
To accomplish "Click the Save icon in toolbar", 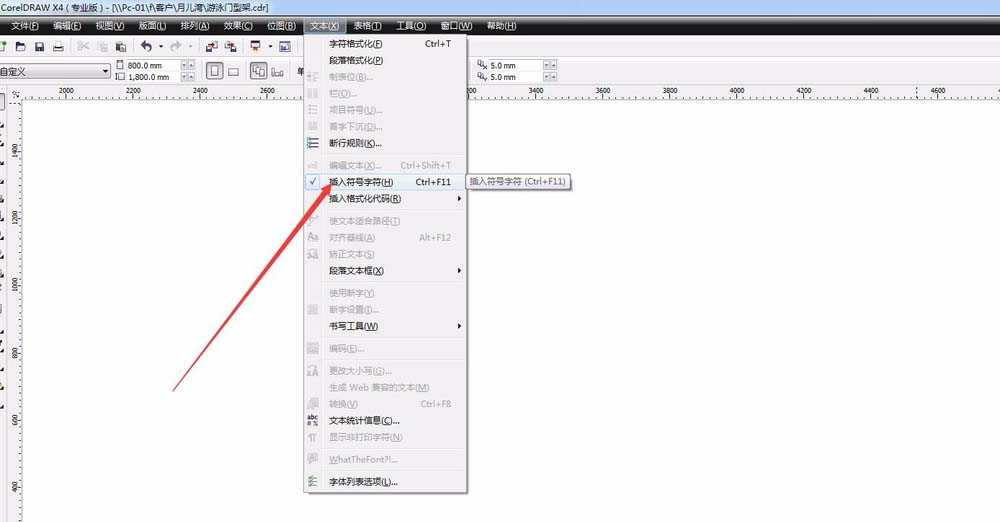I will pos(39,47).
